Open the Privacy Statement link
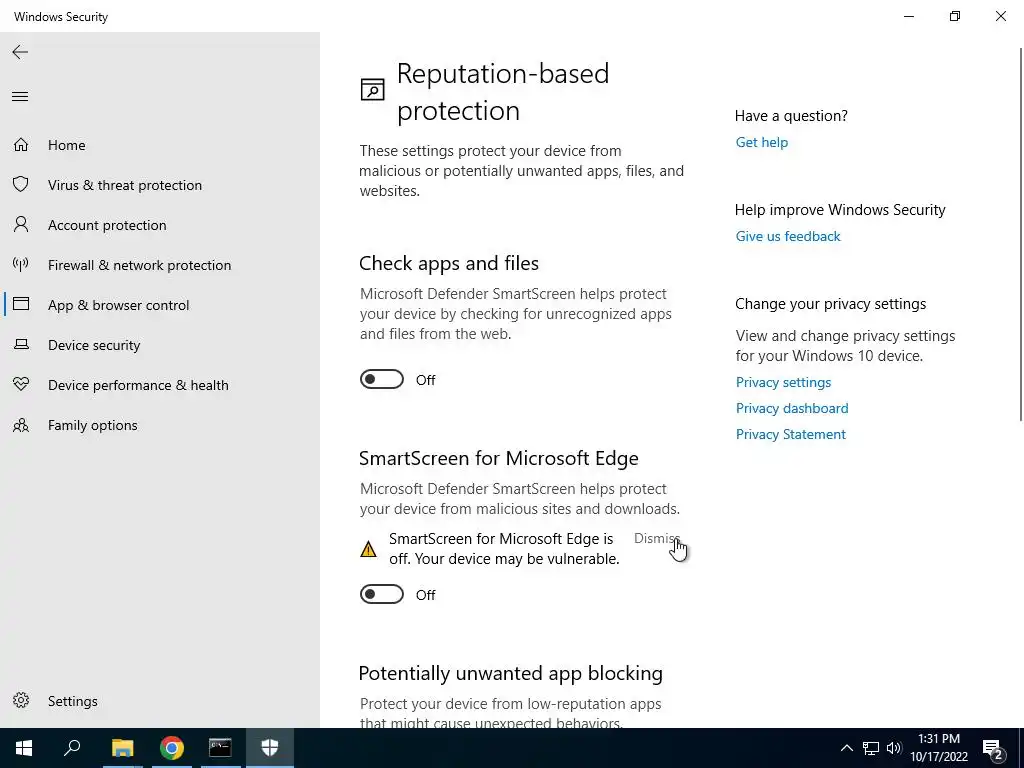 pos(790,434)
